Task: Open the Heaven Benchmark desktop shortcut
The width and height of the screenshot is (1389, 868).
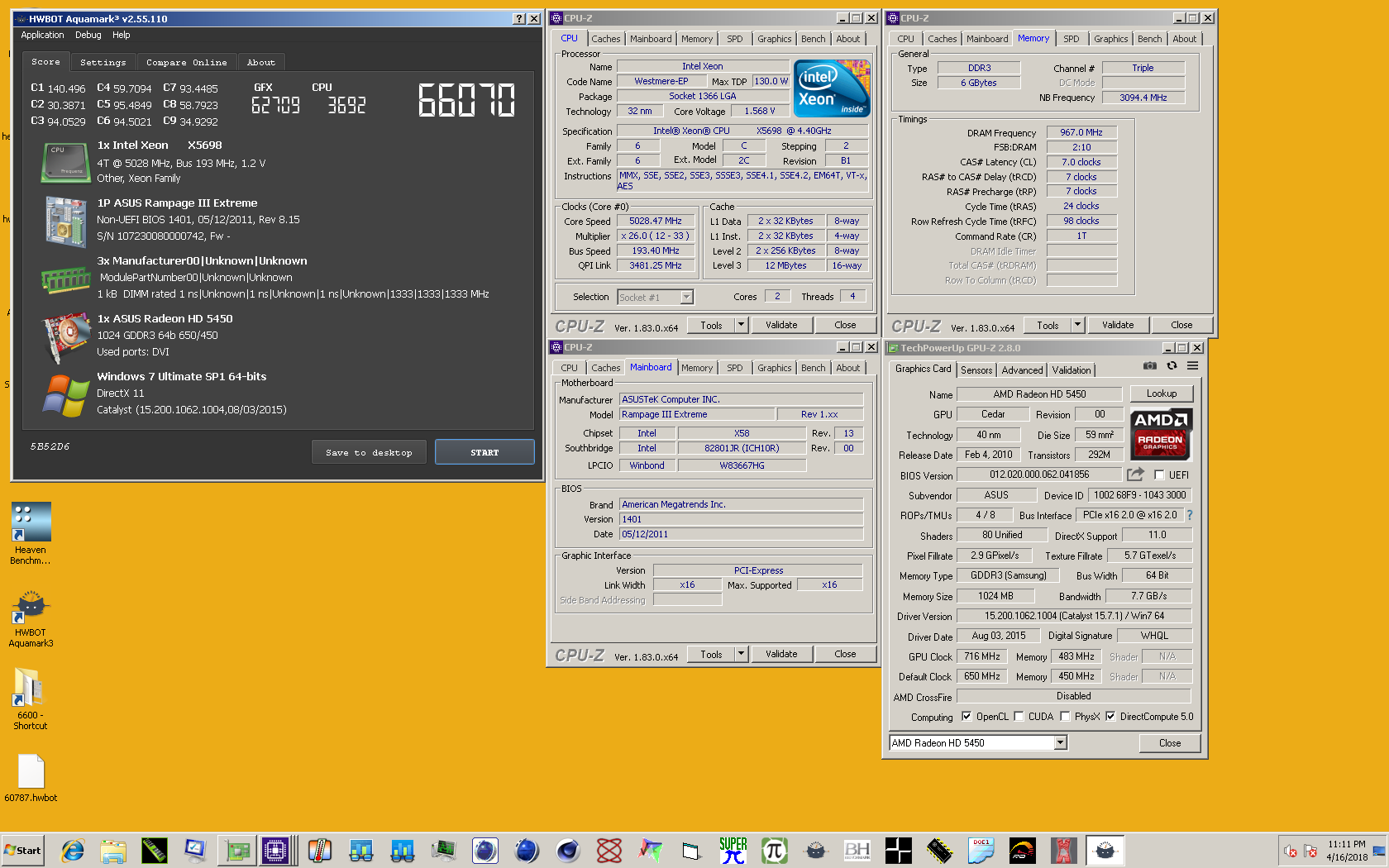Action: coord(31,533)
